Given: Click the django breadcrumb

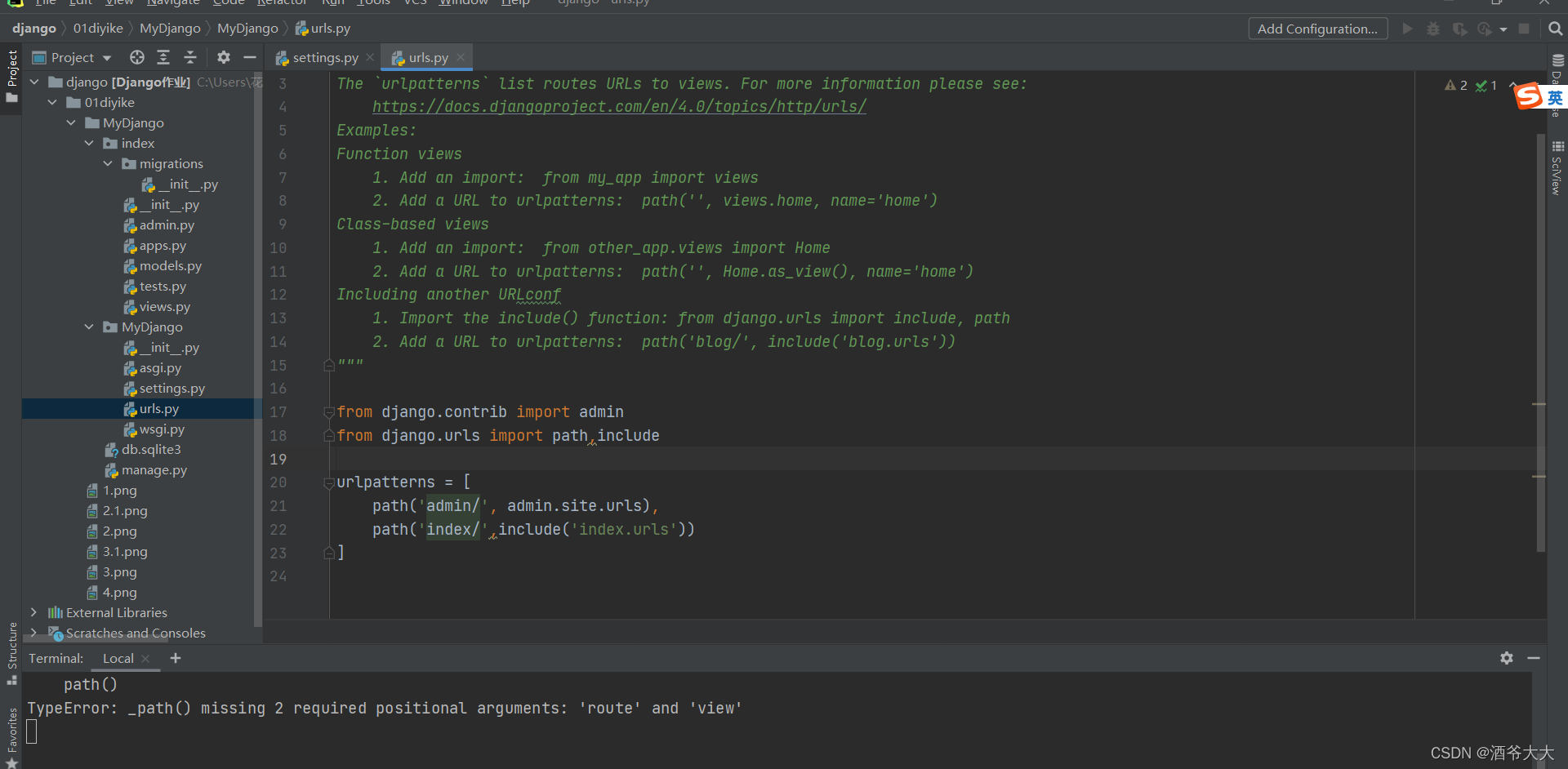Looking at the screenshot, I should tap(33, 29).
